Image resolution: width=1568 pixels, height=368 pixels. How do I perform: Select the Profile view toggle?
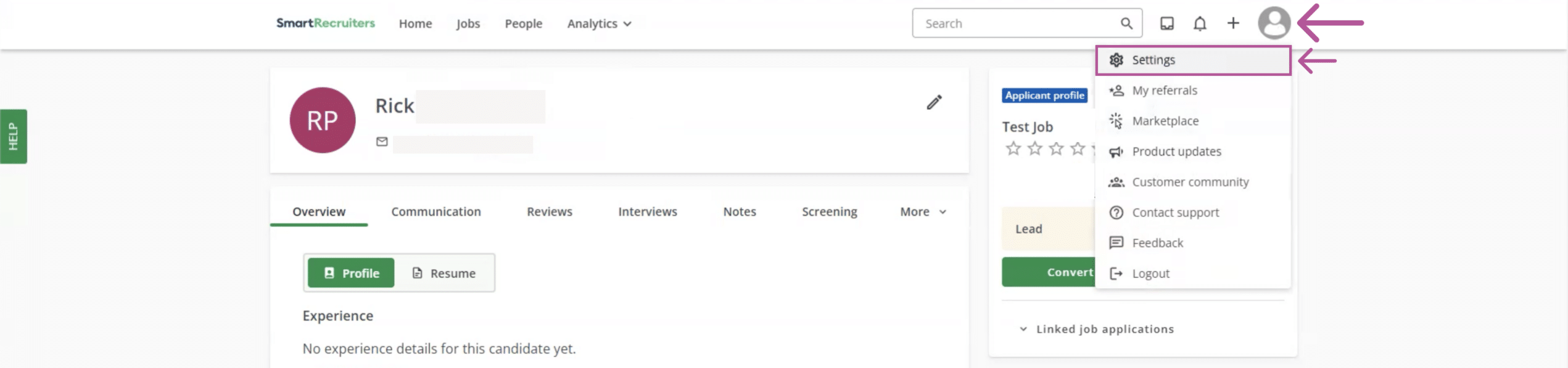(x=351, y=273)
